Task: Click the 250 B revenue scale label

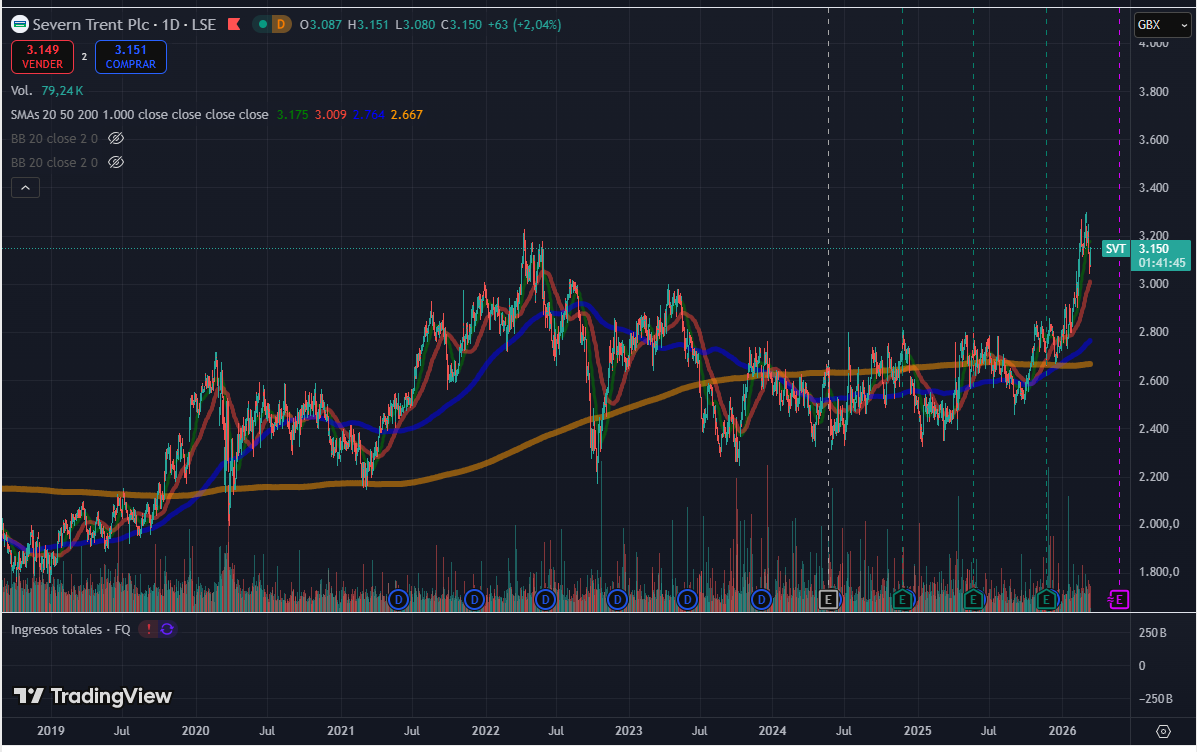Action: click(x=1153, y=633)
